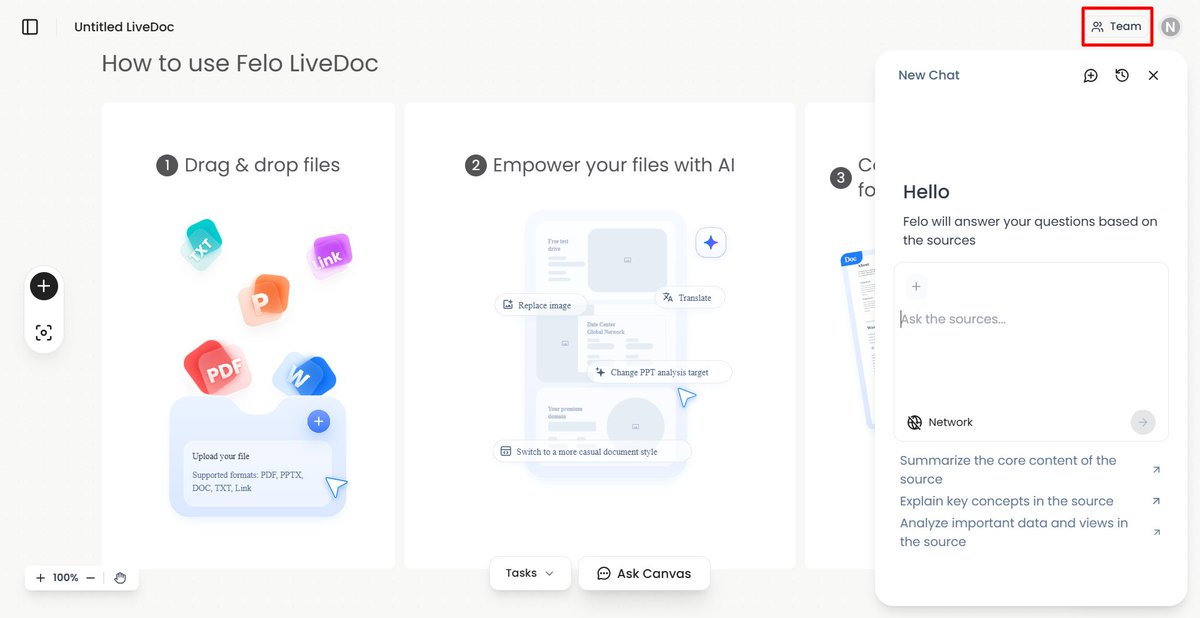The height and width of the screenshot is (618, 1200).
Task: Click the blue Word W icon
Action: [305, 375]
